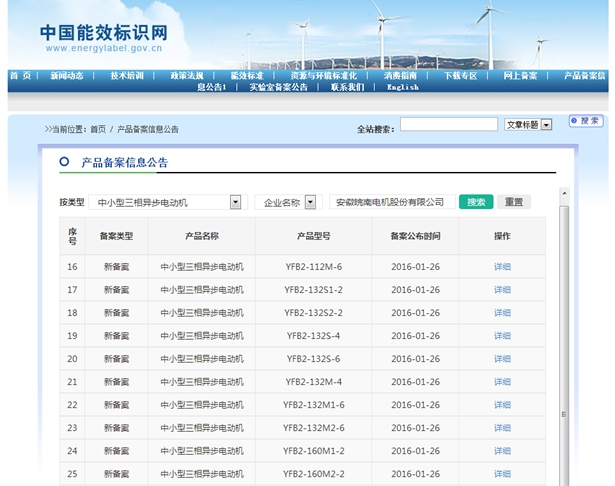View 详细 for YFB2-112M-6 row

pyautogui.click(x=502, y=267)
